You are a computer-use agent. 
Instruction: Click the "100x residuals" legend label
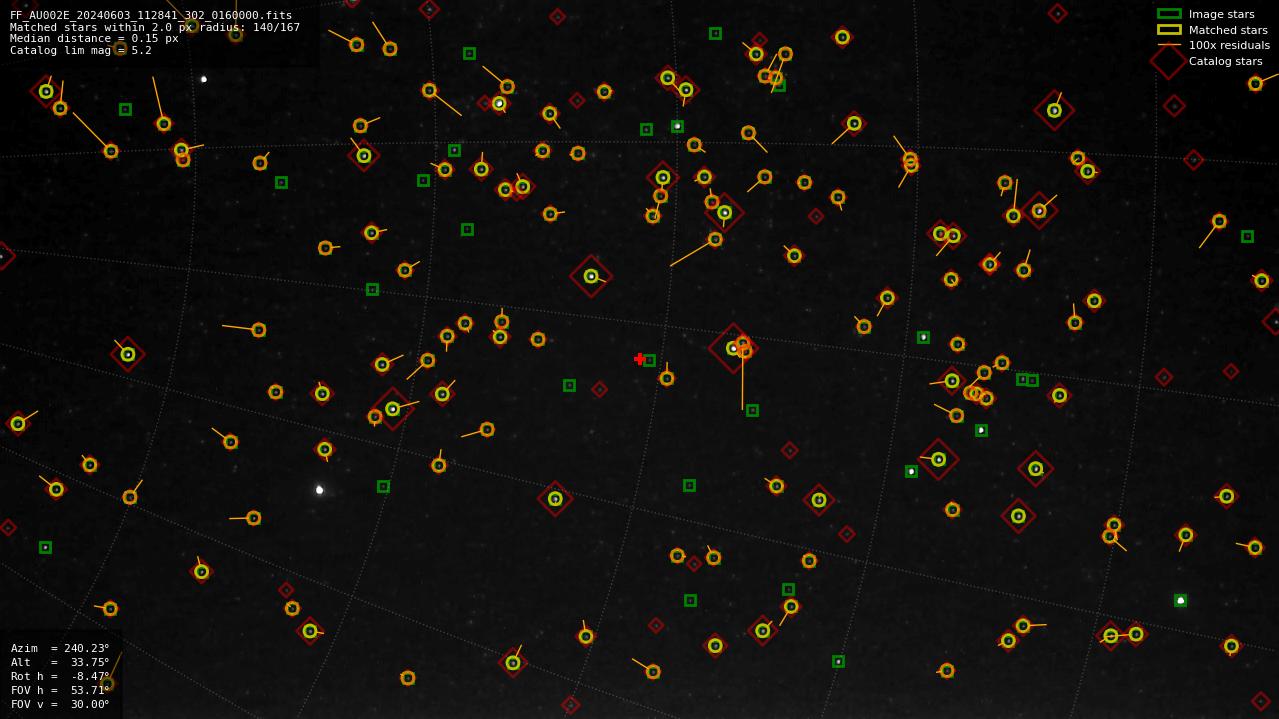click(1229, 45)
